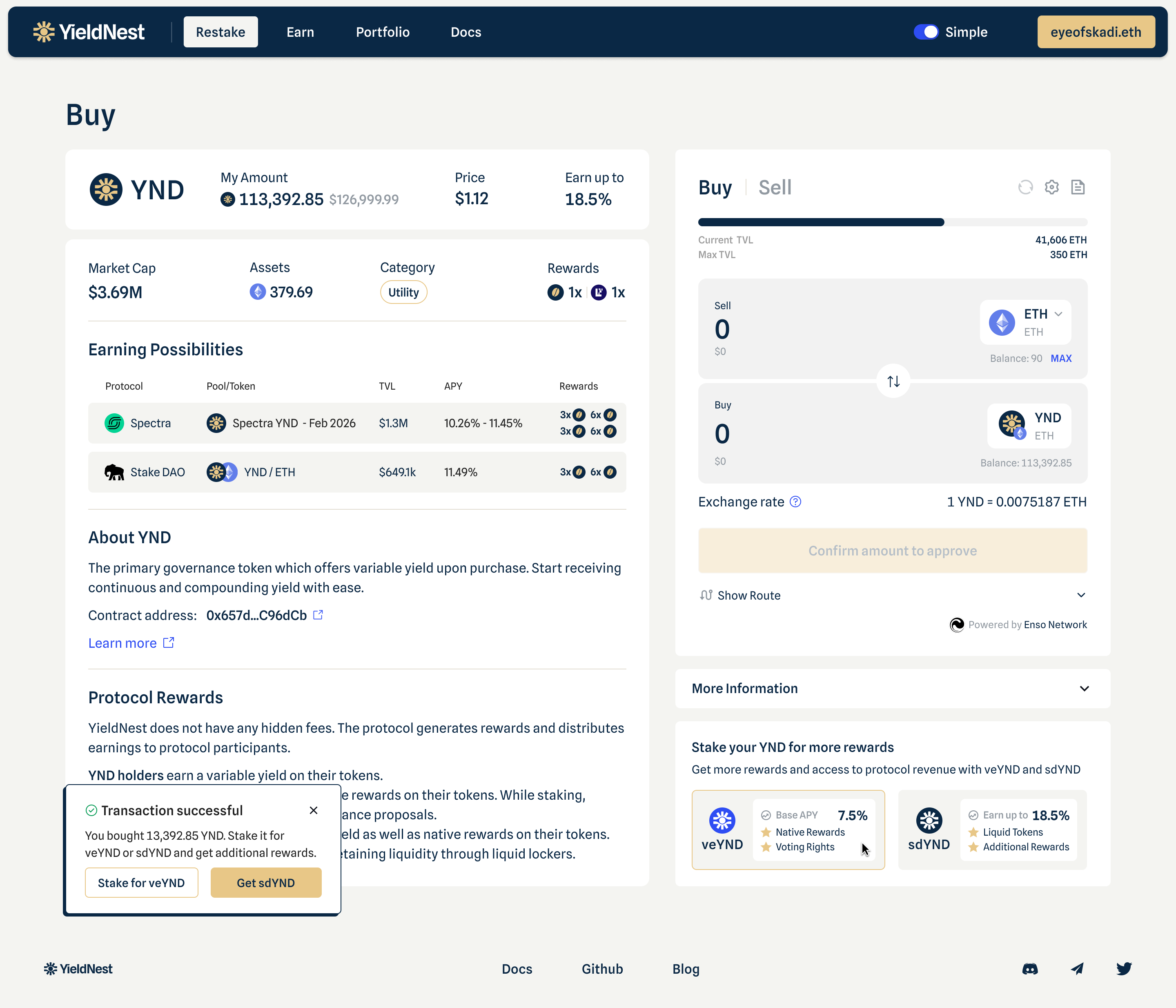Open the Blog footer link
This screenshot has height=1008, width=1176.
(x=686, y=969)
